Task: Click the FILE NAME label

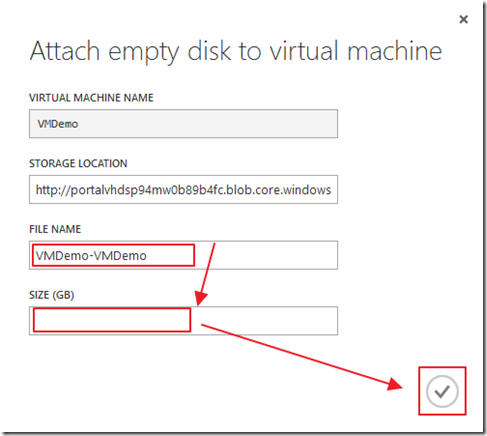Action: (x=55, y=229)
